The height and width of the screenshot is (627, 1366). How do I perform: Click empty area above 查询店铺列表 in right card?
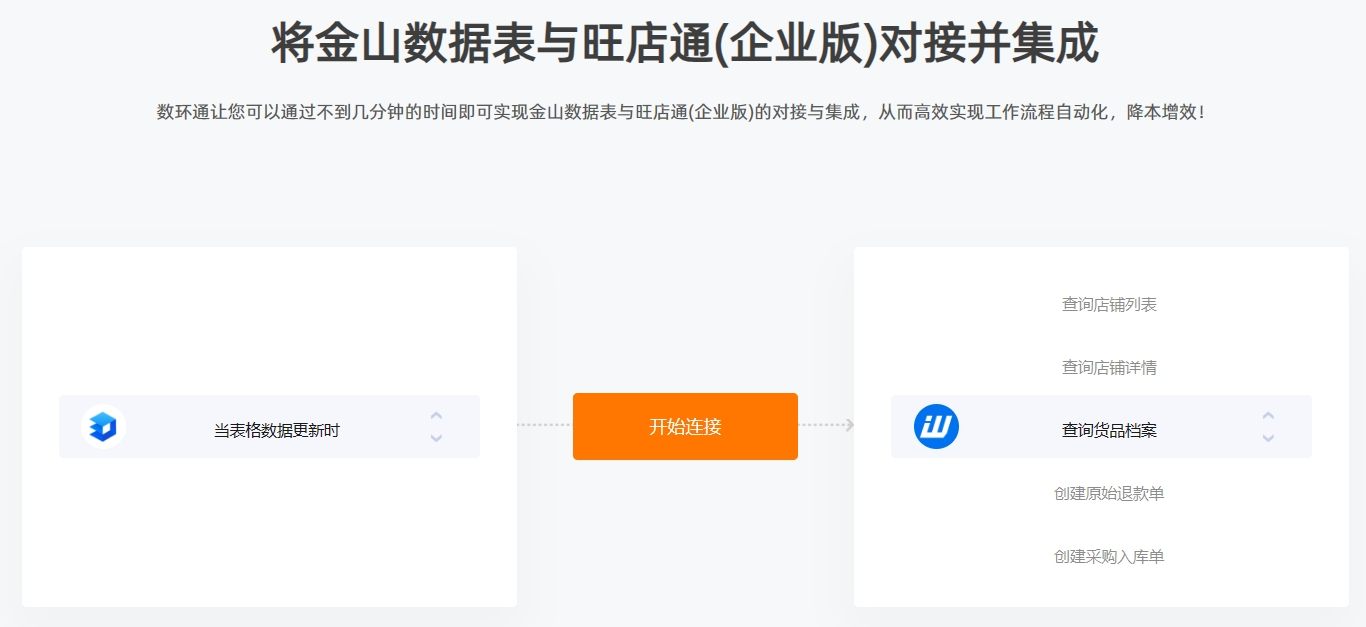(1101, 268)
